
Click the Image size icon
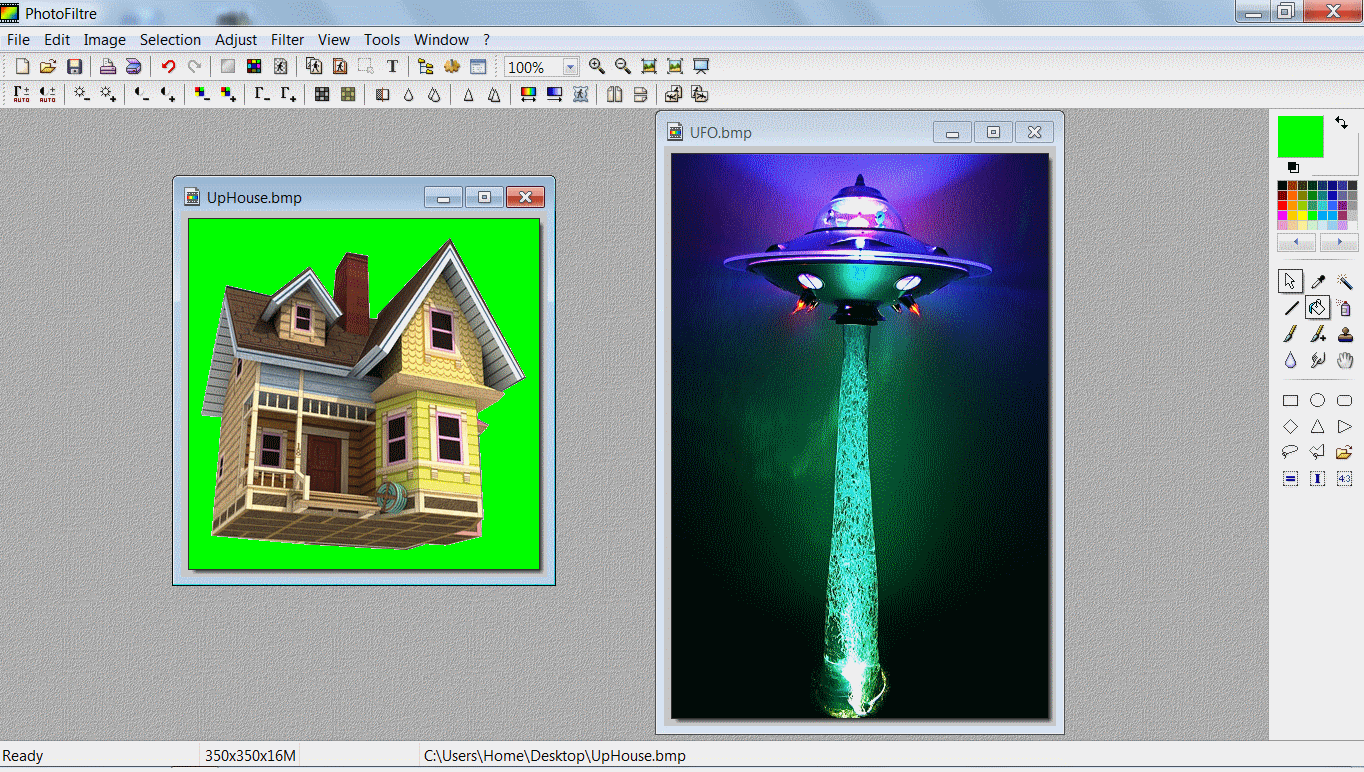point(314,67)
